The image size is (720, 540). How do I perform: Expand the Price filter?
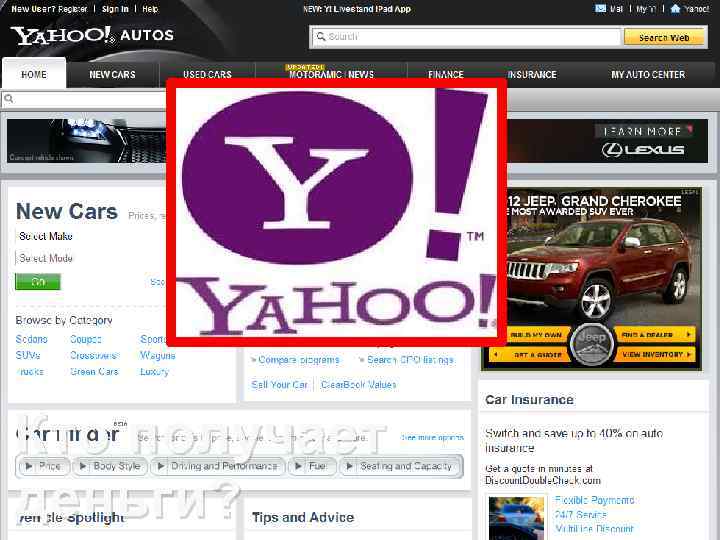click(x=44, y=467)
